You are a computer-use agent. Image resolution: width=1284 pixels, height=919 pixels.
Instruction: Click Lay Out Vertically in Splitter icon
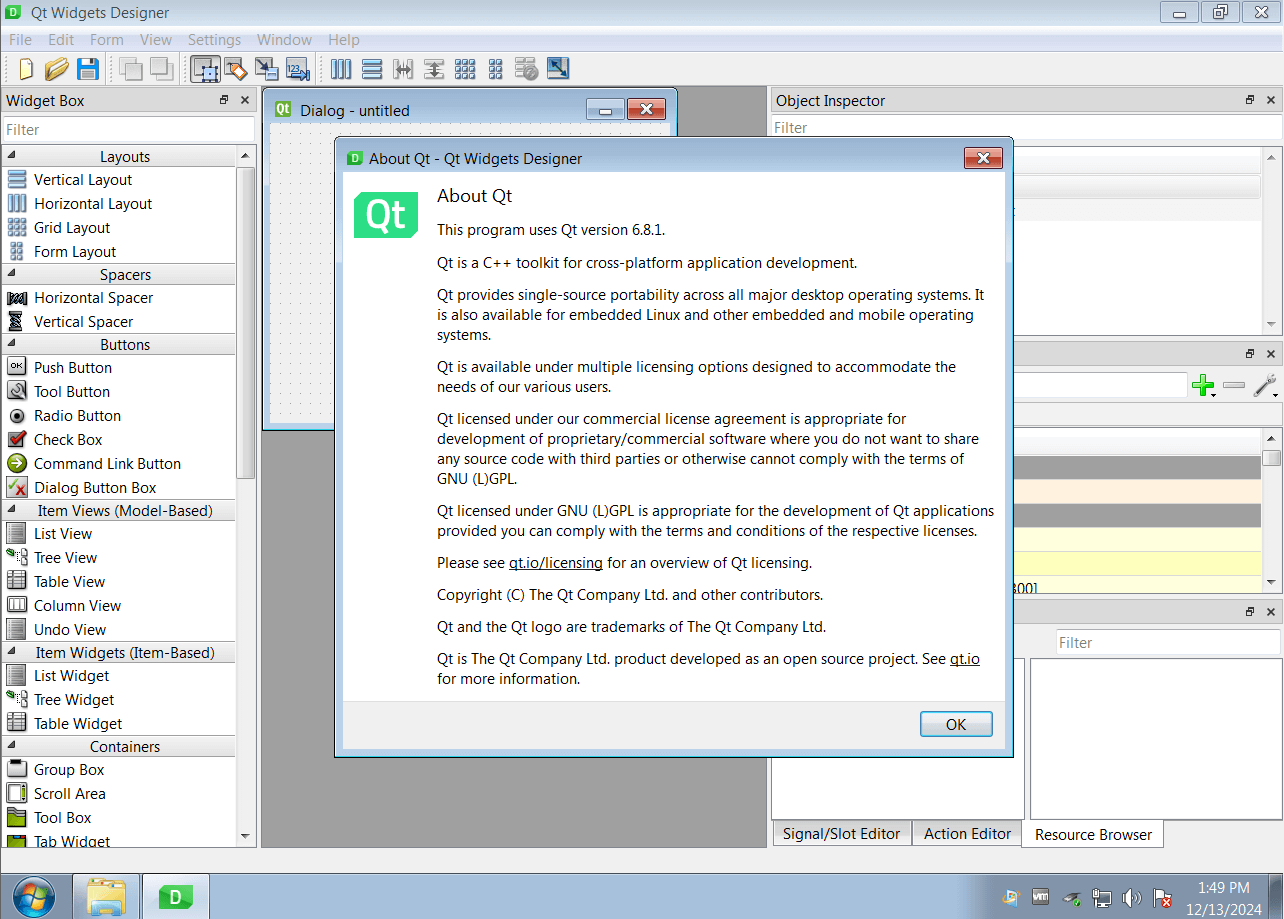[x=434, y=69]
